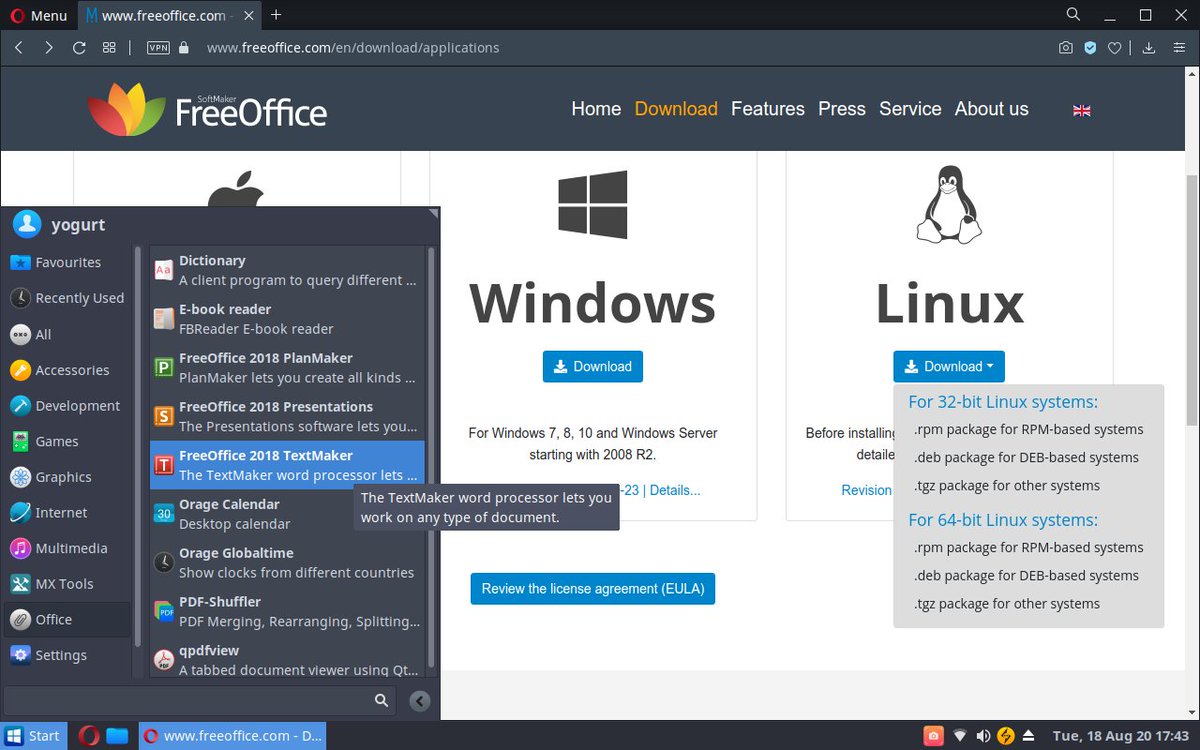The width and height of the screenshot is (1200, 750).
Task: Launch PDF-Shuffler
Action: [287, 611]
